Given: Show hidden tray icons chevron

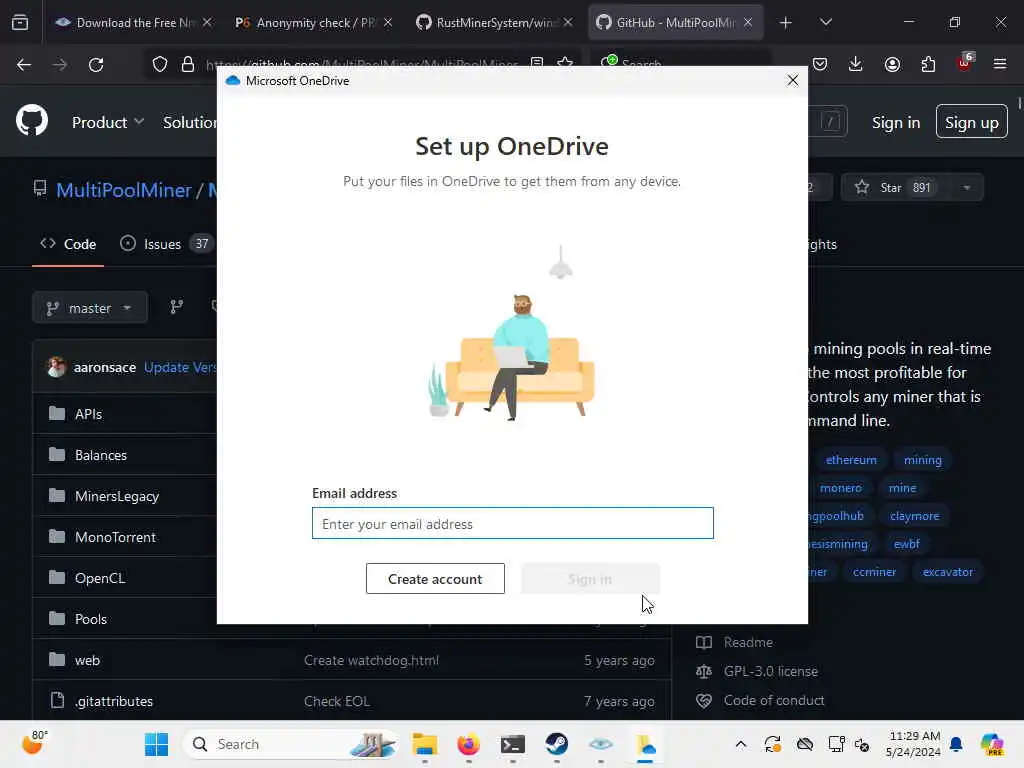Looking at the screenshot, I should click(741, 744).
